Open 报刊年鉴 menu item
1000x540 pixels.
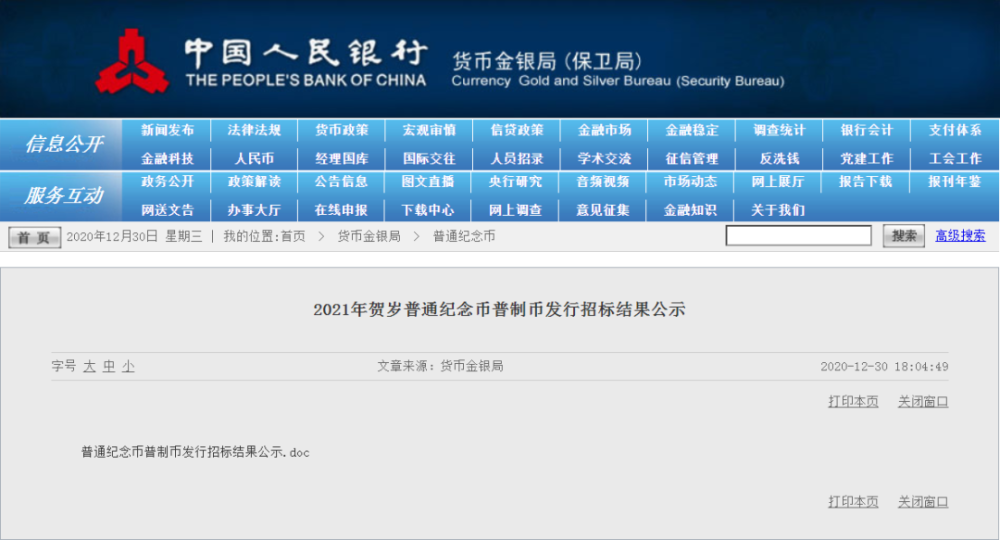955,181
